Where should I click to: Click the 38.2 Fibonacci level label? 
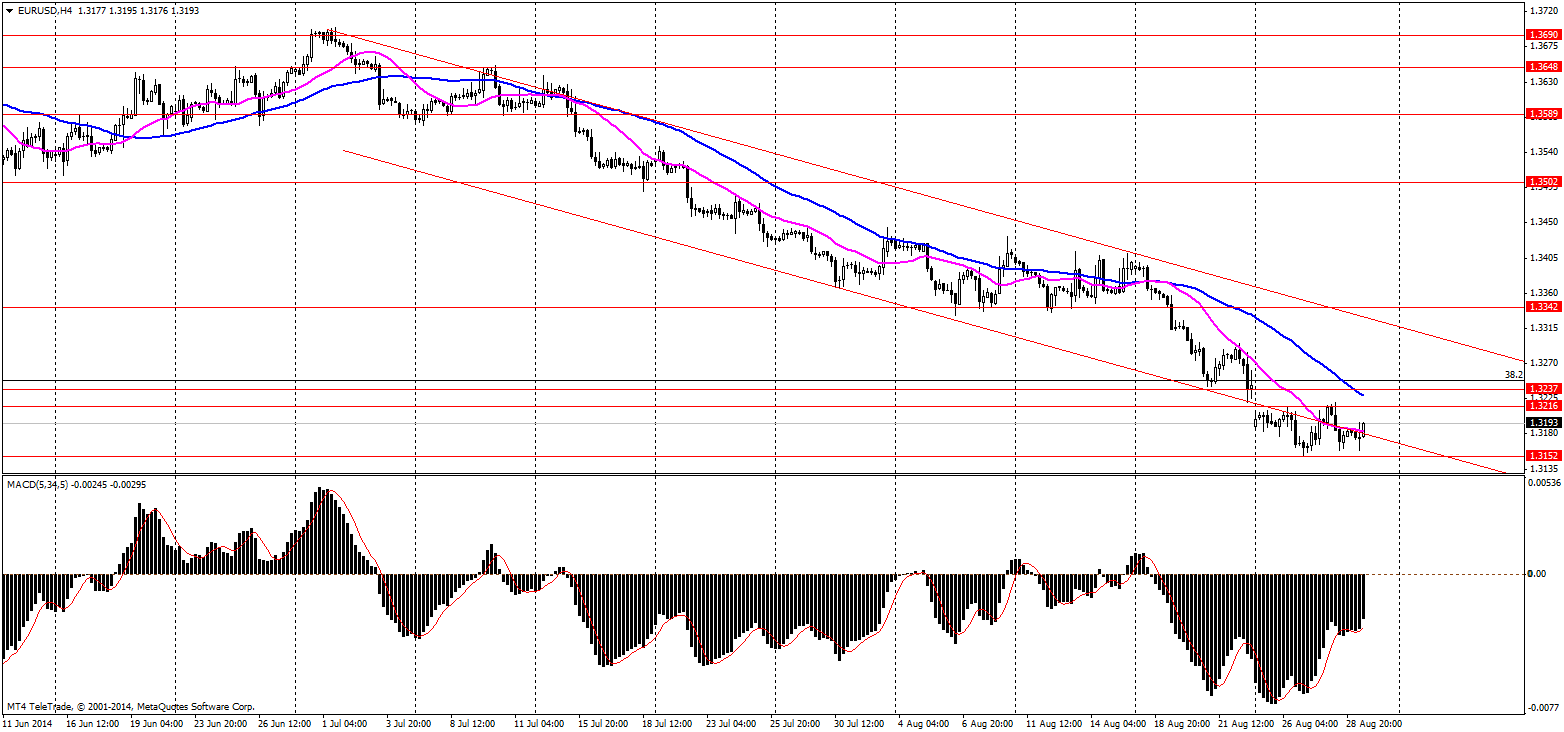click(1513, 375)
